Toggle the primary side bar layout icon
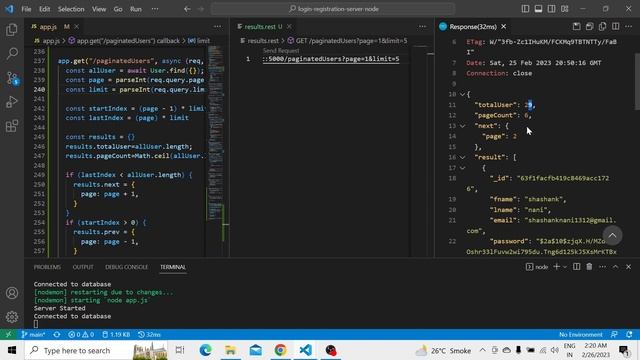The height and width of the screenshot is (360, 640). (x=525, y=9)
